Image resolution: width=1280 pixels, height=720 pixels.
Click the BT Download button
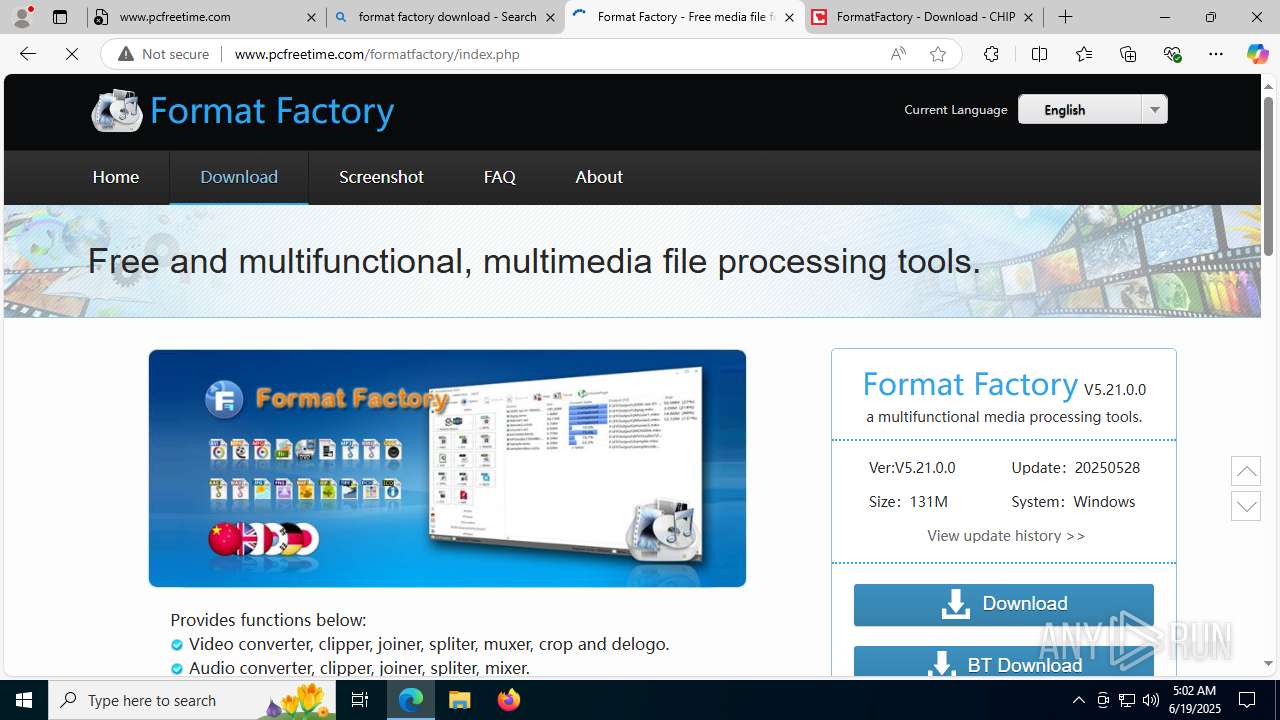pyautogui.click(x=1004, y=661)
